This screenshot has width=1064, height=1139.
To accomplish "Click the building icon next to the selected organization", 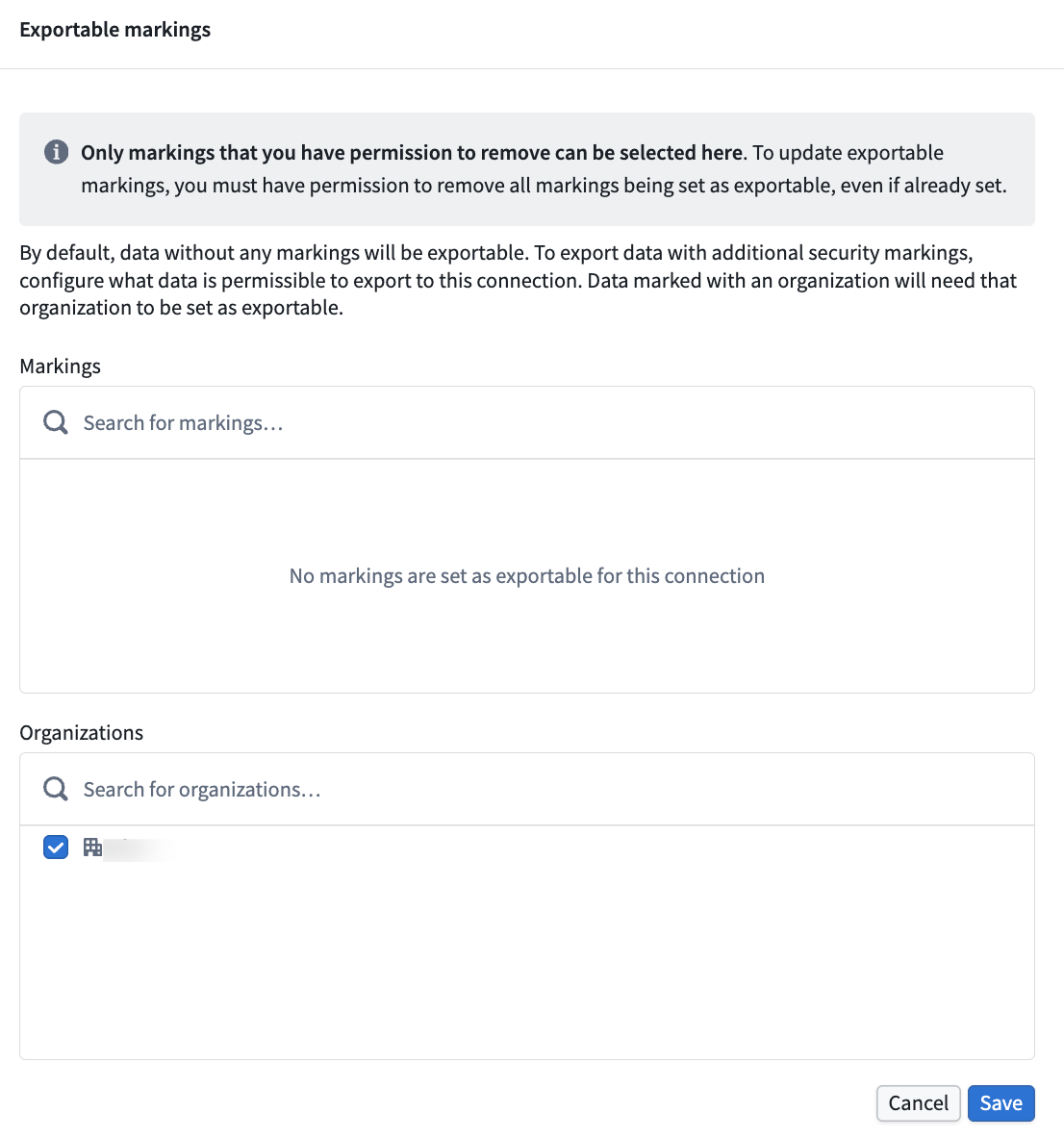I will 91,848.
